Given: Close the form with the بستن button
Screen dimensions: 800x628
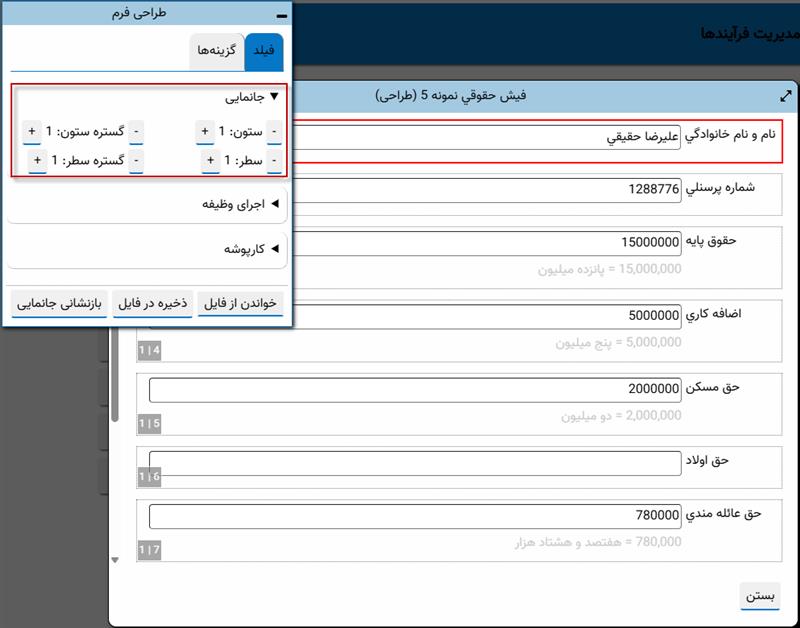Looking at the screenshot, I should [761, 596].
